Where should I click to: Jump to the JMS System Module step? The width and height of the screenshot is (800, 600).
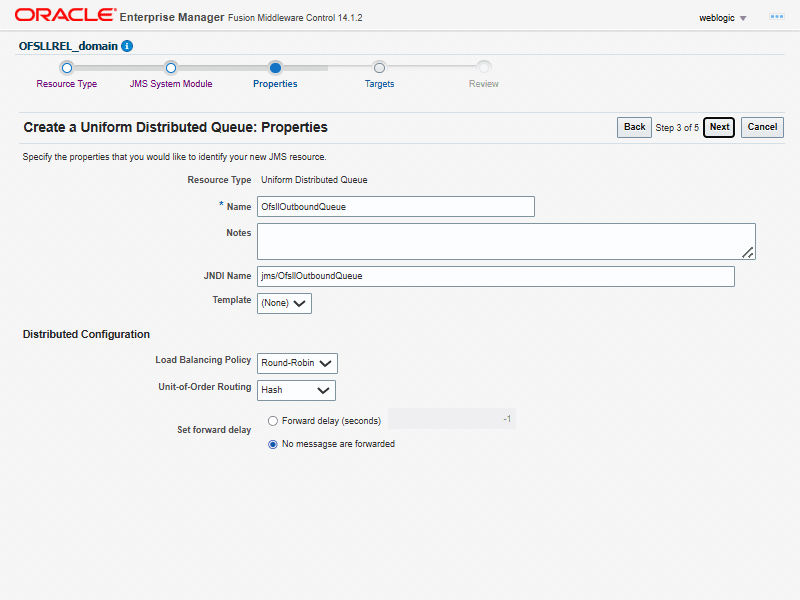pyautogui.click(x=171, y=84)
